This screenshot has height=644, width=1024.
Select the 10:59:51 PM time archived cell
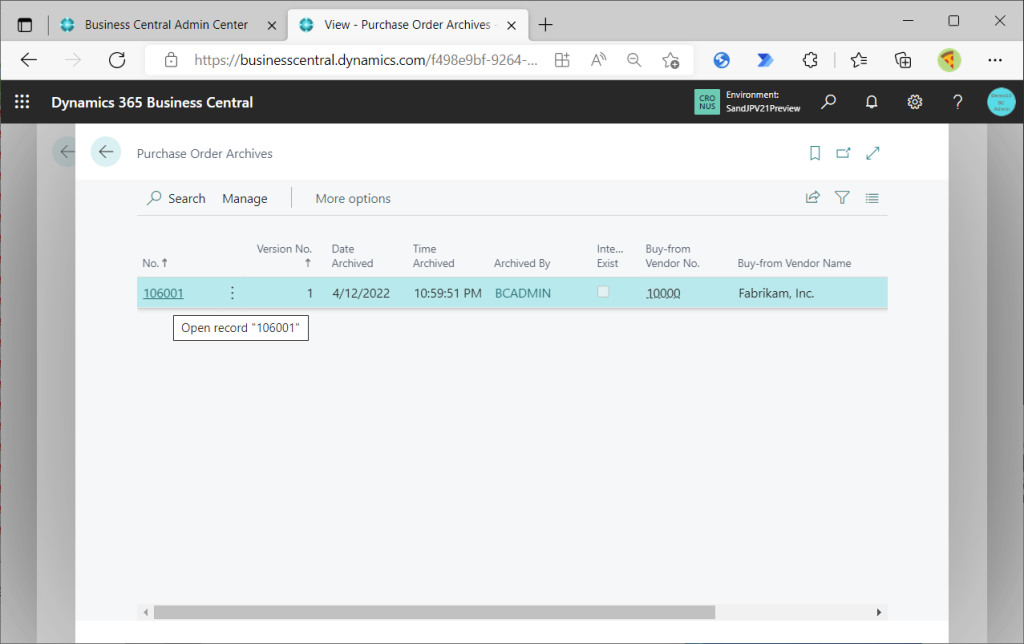point(447,293)
